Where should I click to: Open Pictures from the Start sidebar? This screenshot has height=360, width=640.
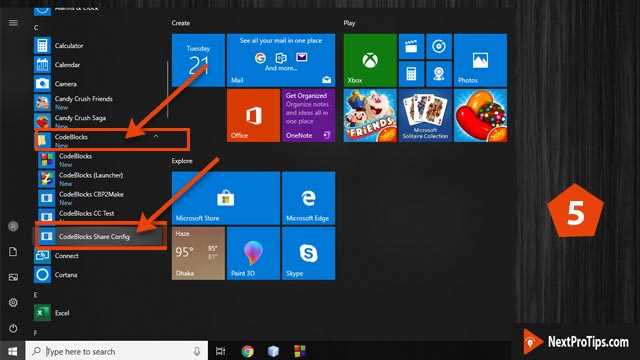(x=13, y=277)
